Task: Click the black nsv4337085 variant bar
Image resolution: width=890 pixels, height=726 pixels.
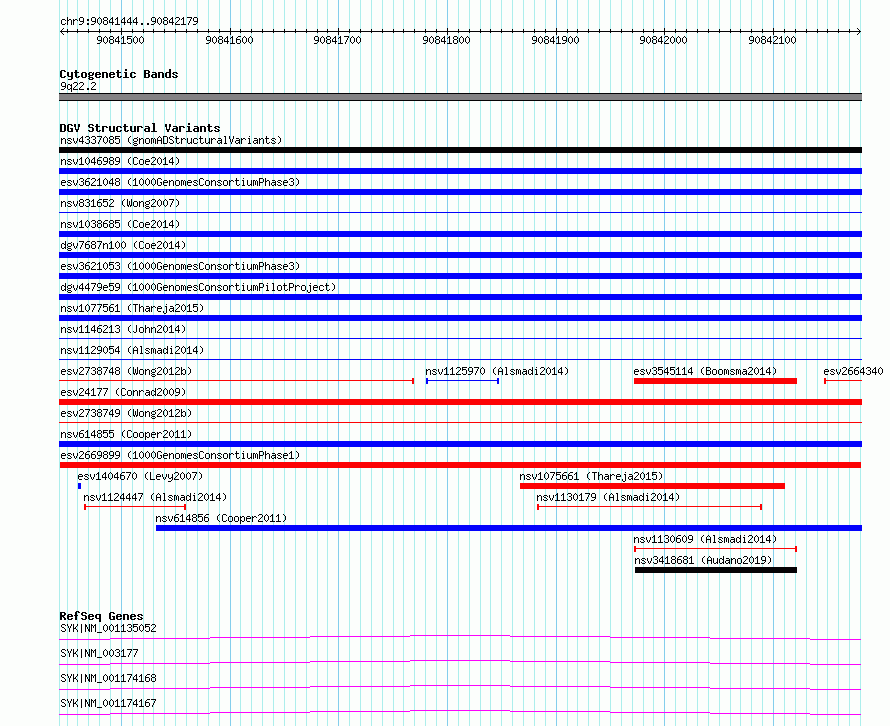Action: (x=460, y=150)
